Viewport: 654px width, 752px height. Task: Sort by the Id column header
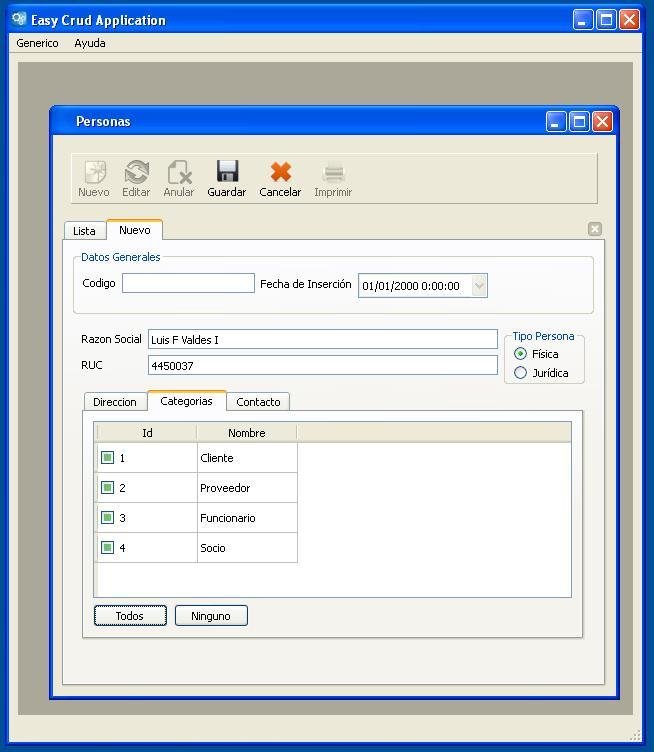147,433
